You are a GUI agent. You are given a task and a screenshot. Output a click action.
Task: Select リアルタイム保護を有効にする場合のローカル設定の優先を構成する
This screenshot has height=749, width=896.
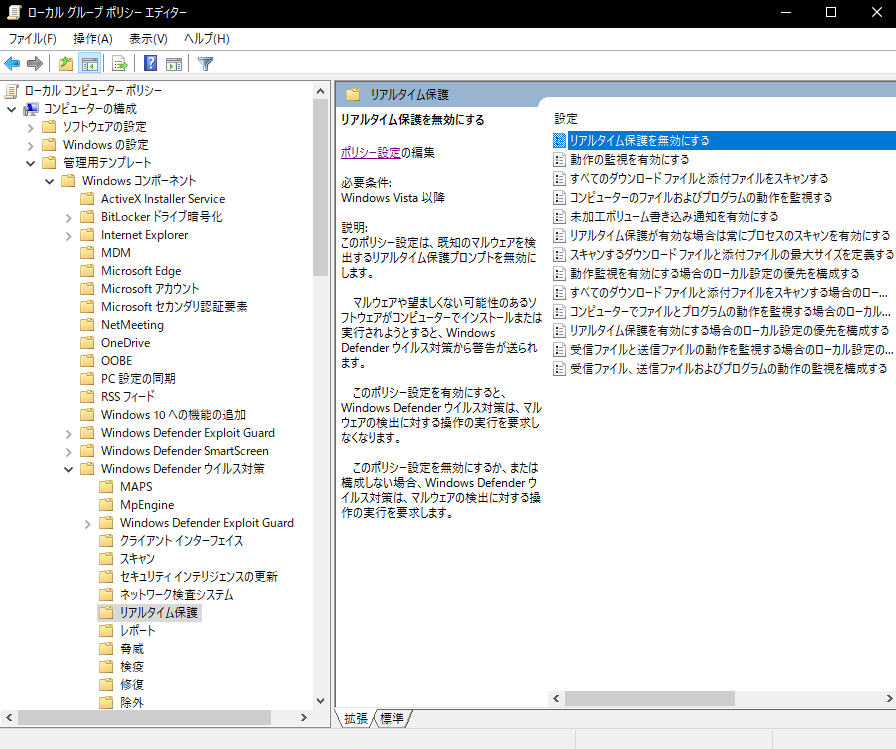(729, 330)
